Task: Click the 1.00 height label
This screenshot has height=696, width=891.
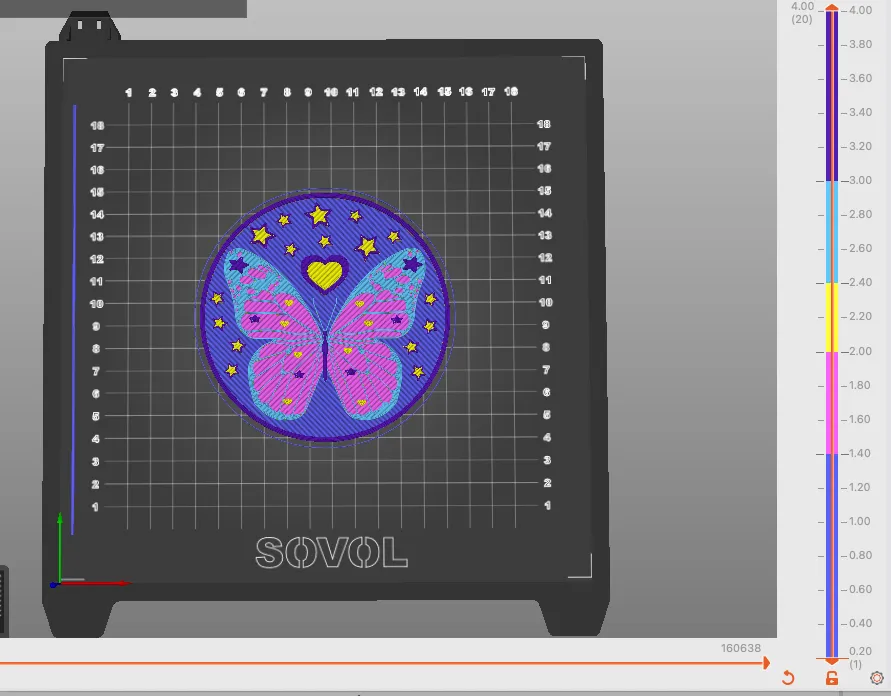Action: click(860, 521)
